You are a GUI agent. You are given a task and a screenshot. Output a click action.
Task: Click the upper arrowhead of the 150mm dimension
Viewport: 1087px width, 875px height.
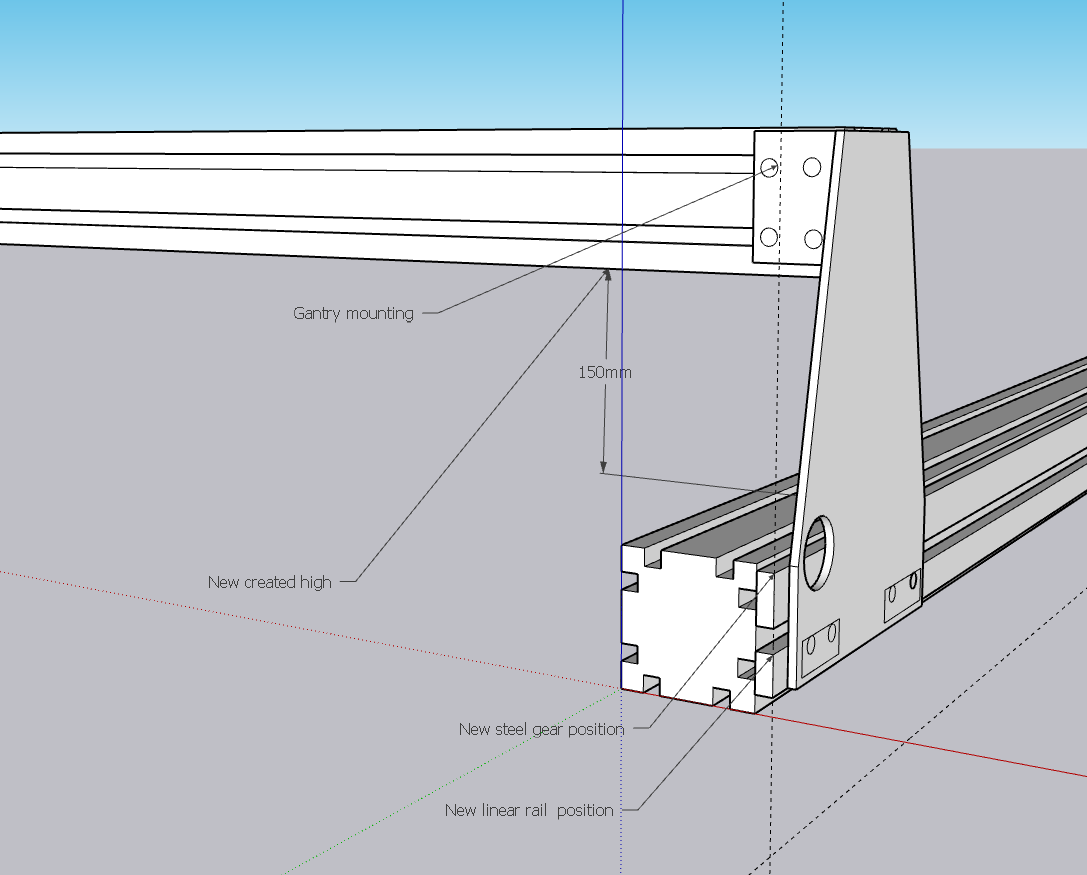(605, 274)
